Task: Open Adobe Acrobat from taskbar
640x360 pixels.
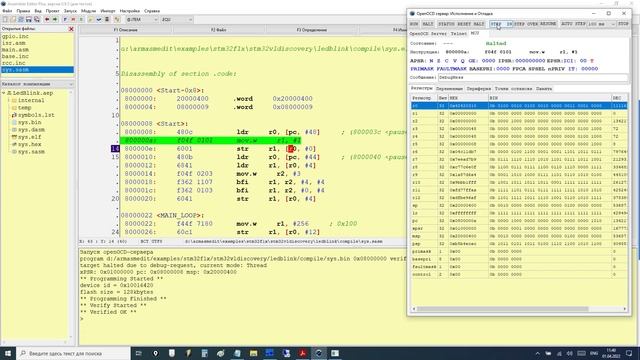Action: click(302, 353)
